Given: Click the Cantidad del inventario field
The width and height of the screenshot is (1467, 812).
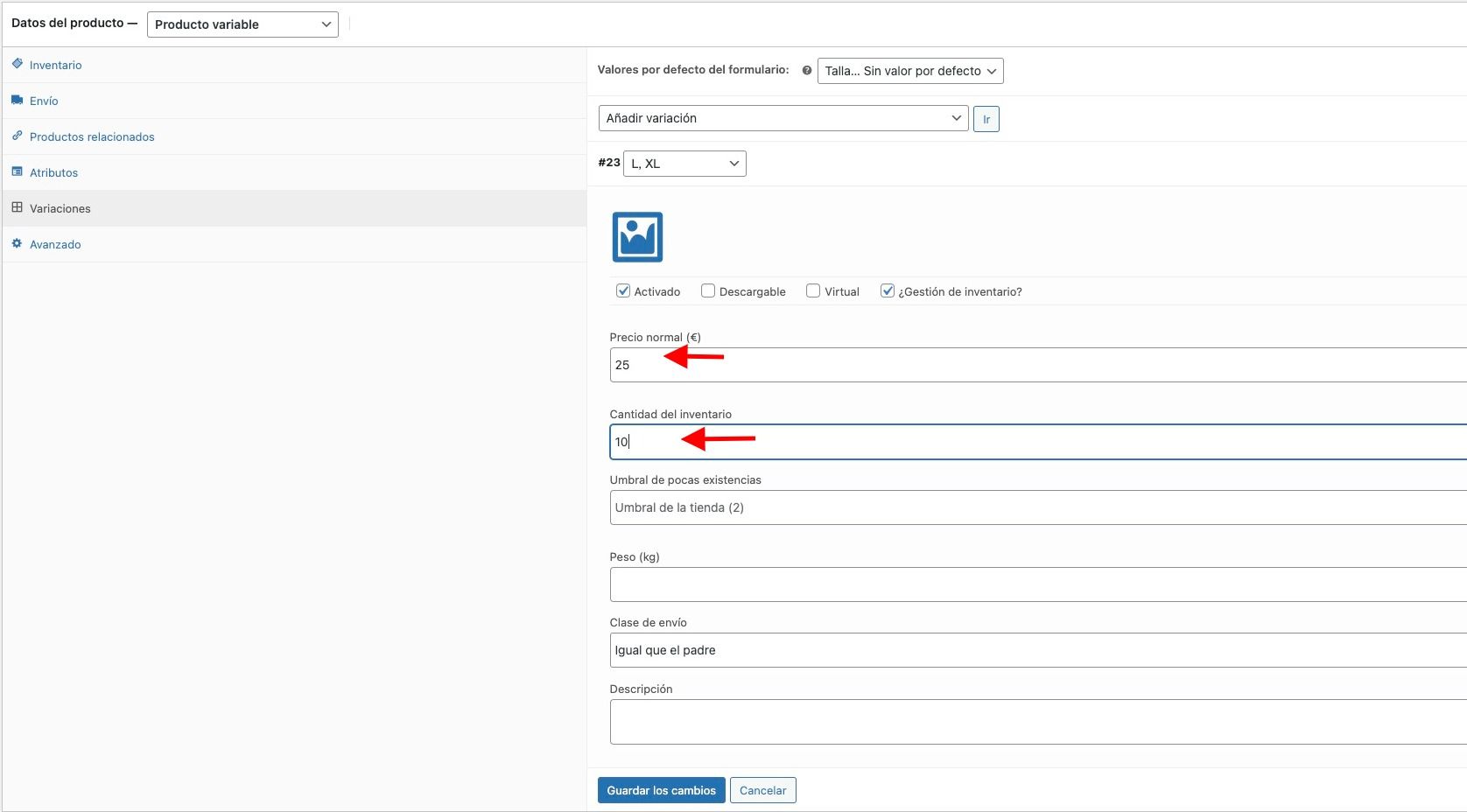Looking at the screenshot, I should coord(1038,442).
